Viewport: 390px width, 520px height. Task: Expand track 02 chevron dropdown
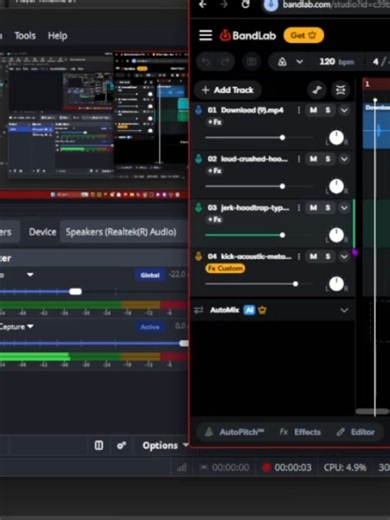[x=344, y=159]
